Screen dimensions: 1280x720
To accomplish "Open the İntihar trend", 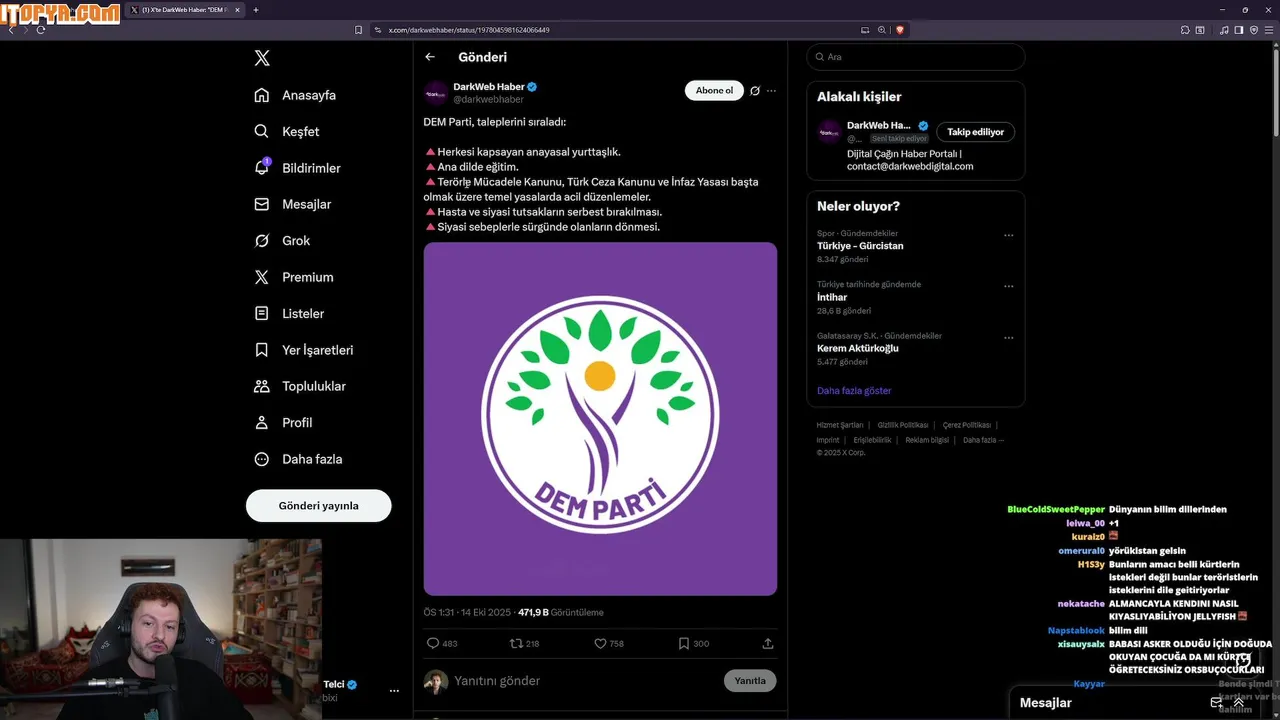I will coord(915,297).
